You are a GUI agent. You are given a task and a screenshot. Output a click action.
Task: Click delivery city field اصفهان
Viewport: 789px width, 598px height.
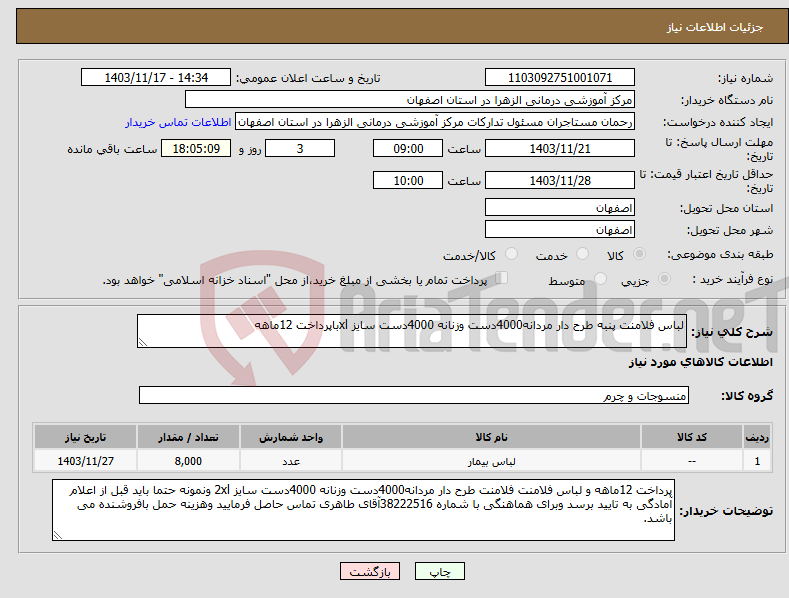[560, 230]
